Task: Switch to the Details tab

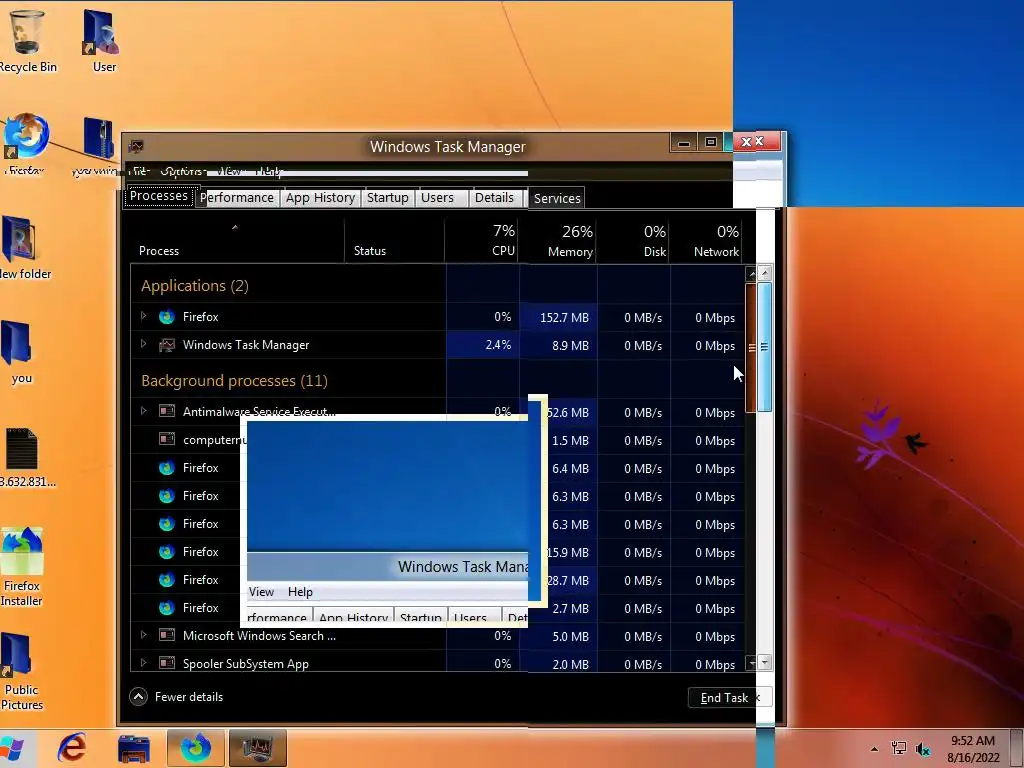Action: 494,198
